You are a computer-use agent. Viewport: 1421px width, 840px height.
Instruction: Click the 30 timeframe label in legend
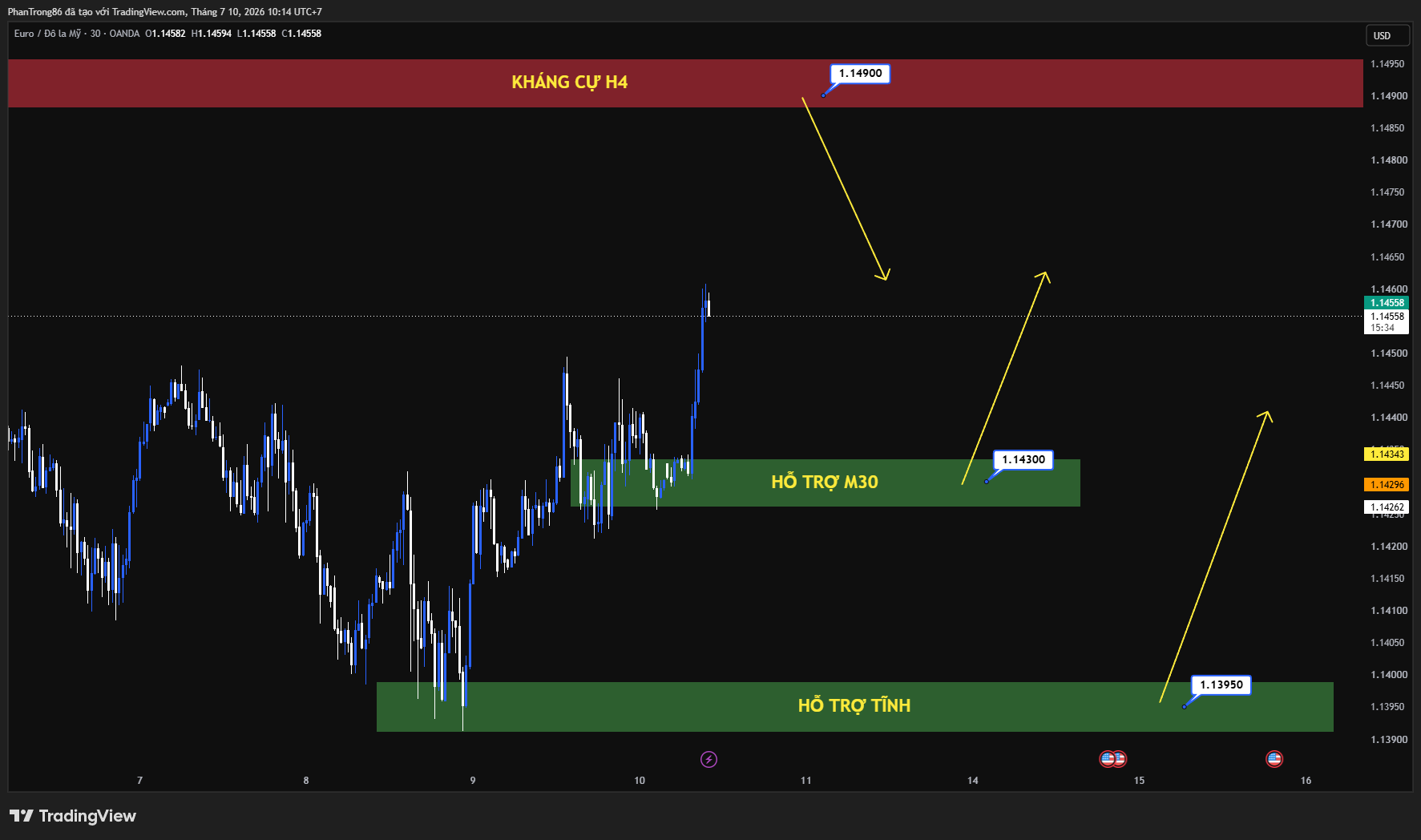[x=95, y=34]
